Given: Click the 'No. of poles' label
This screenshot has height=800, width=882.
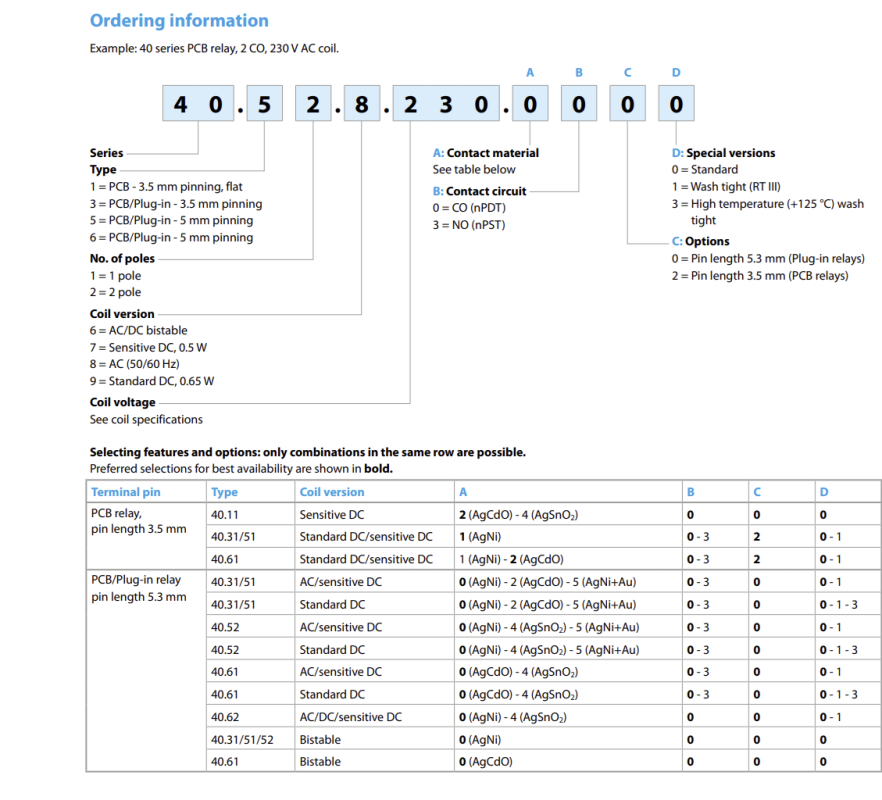Looking at the screenshot, I should point(122,258).
